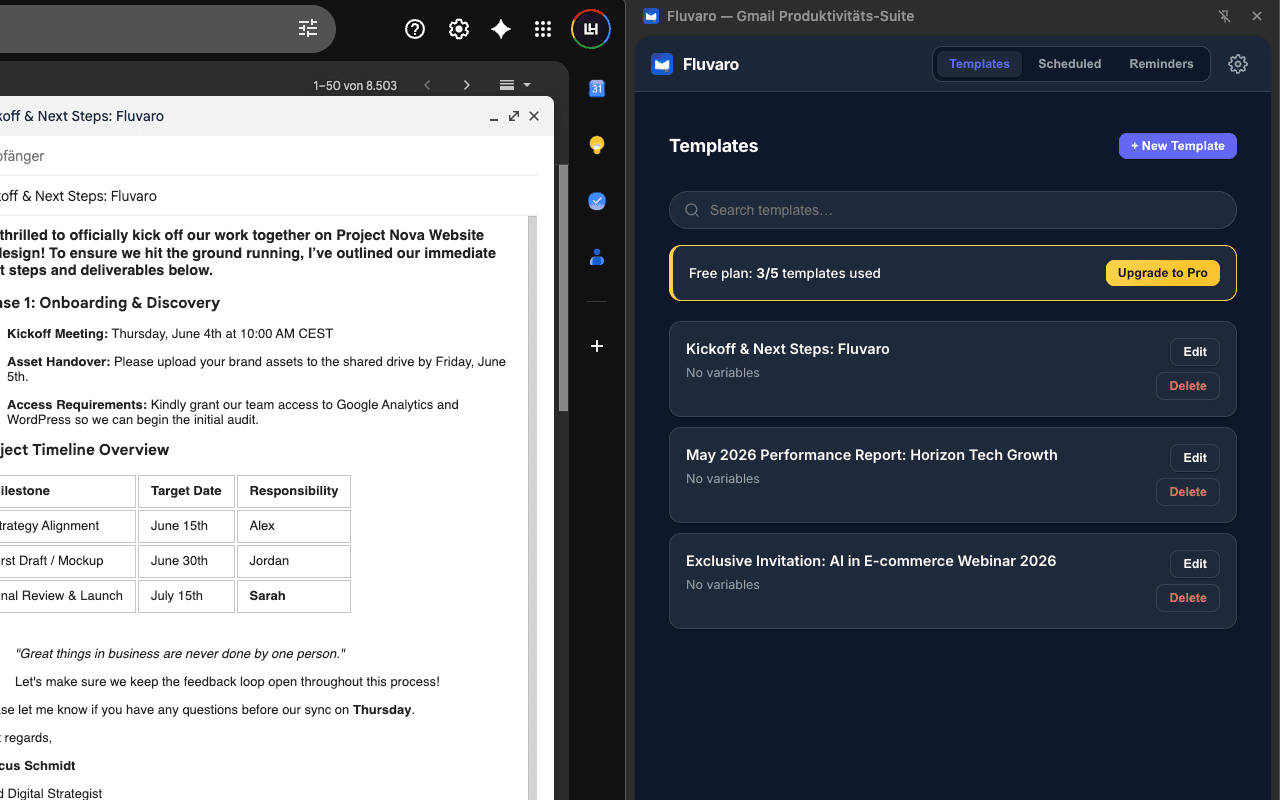Image resolution: width=1280 pixels, height=800 pixels.
Task: Click the Sarah table cell
Action: point(294,596)
